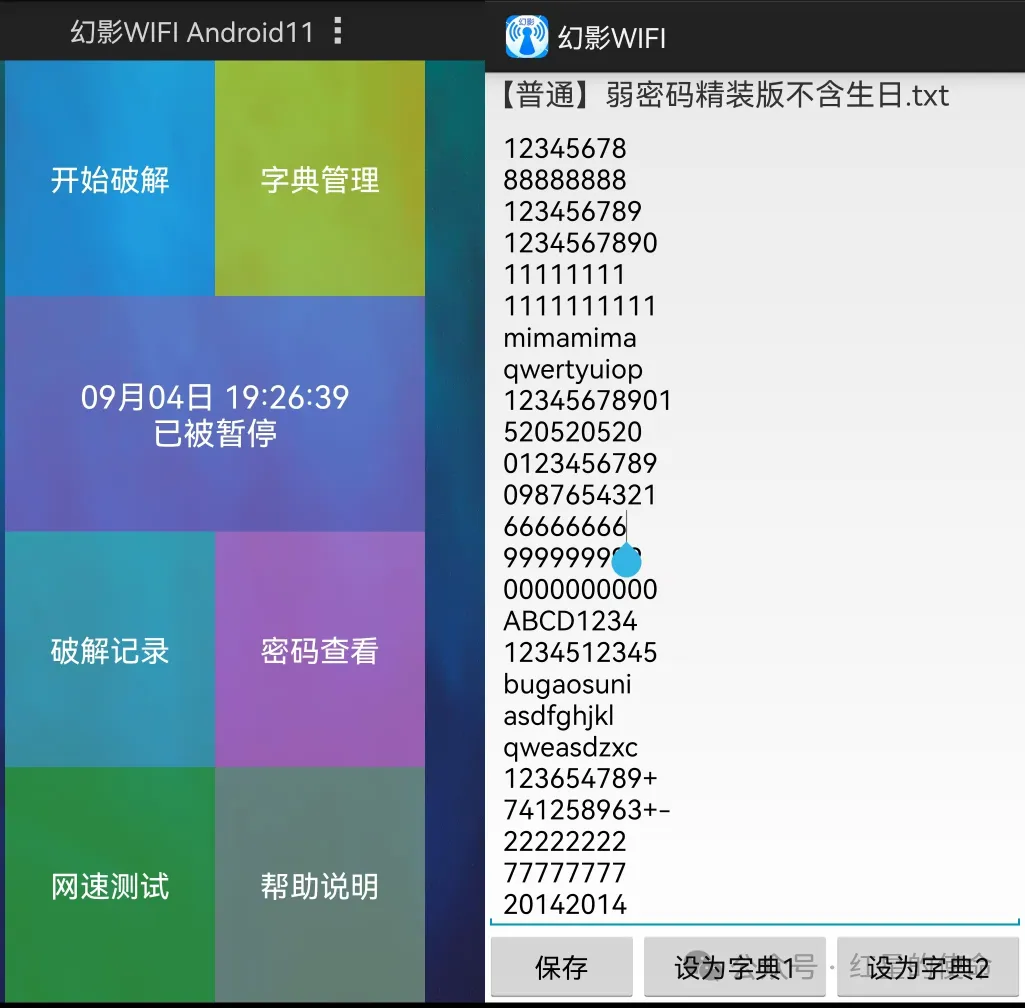Tap the 幻影WIFI app logo icon
Screen dimensions: 1025x1008
pyautogui.click(x=527, y=37)
